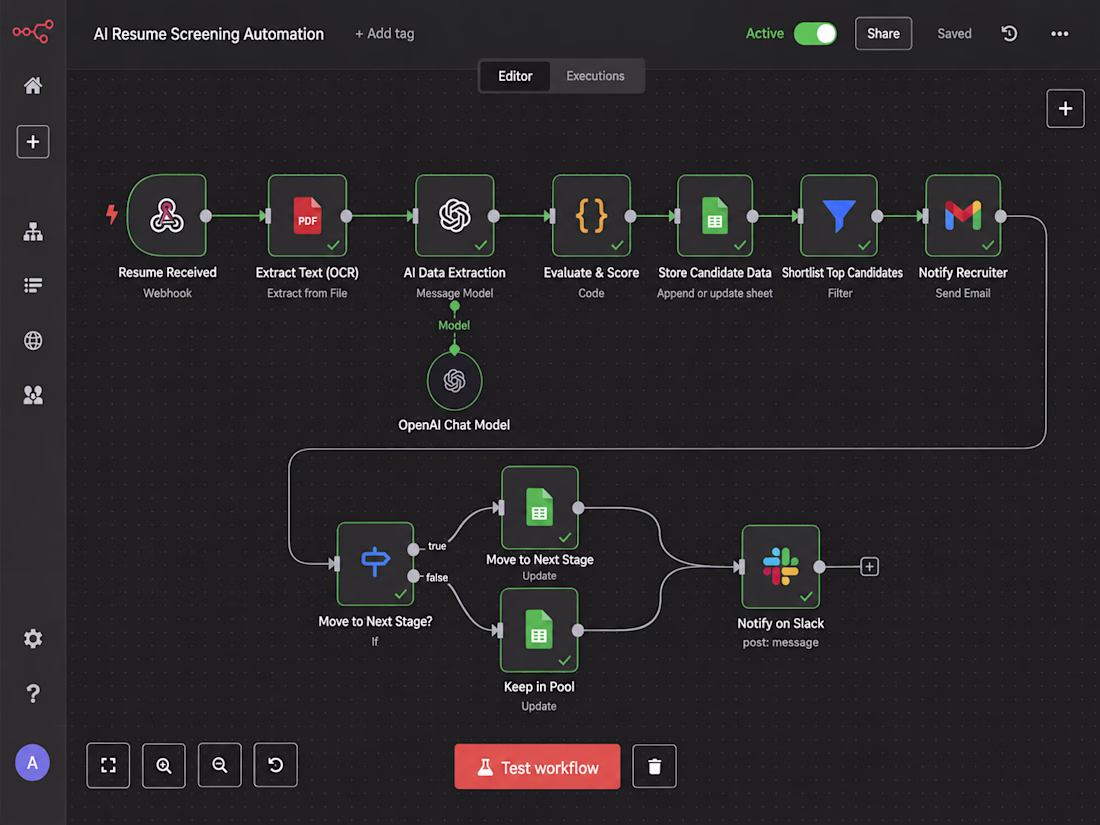Open the Help question mark icon
This screenshot has width=1100, height=825.
33,694
